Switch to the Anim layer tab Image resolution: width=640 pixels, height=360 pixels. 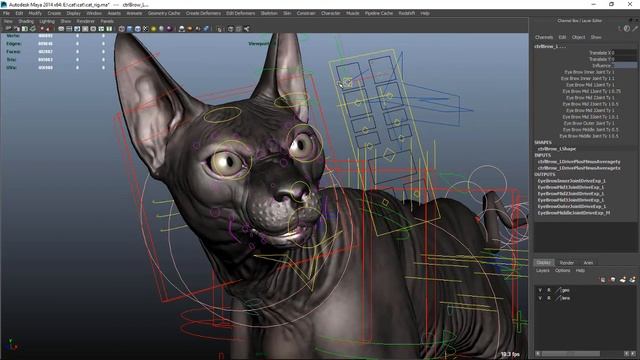tap(588, 262)
